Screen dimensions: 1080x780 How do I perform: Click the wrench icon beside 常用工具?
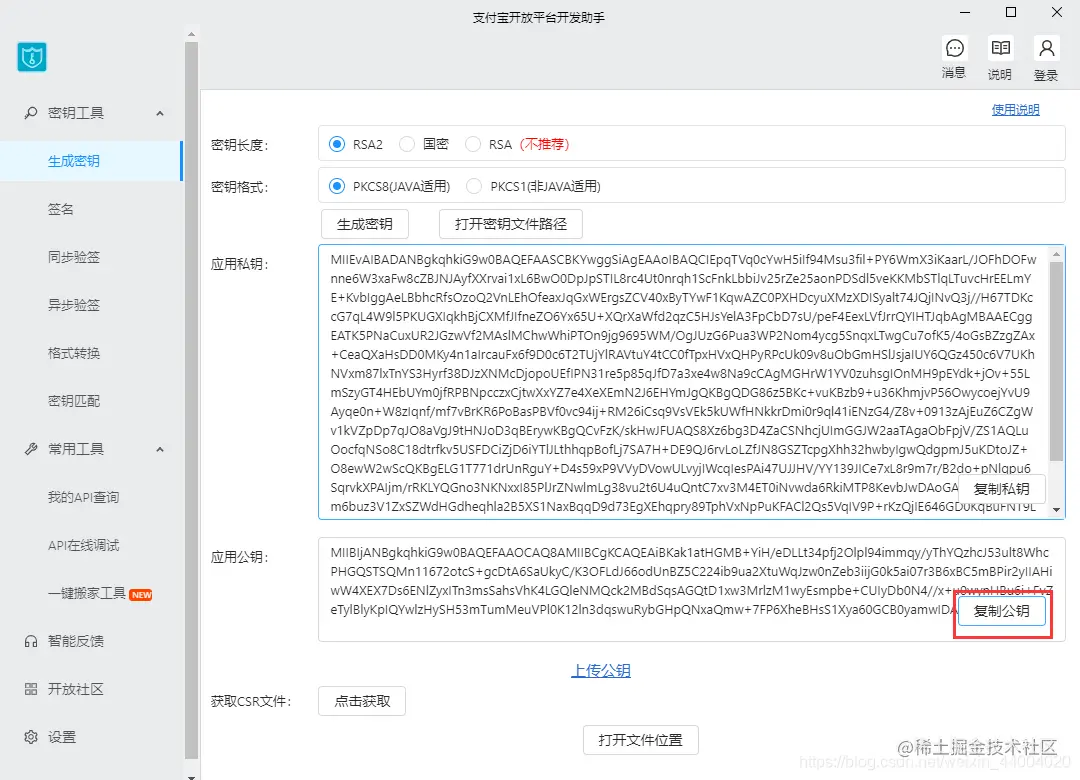[x=31, y=449]
